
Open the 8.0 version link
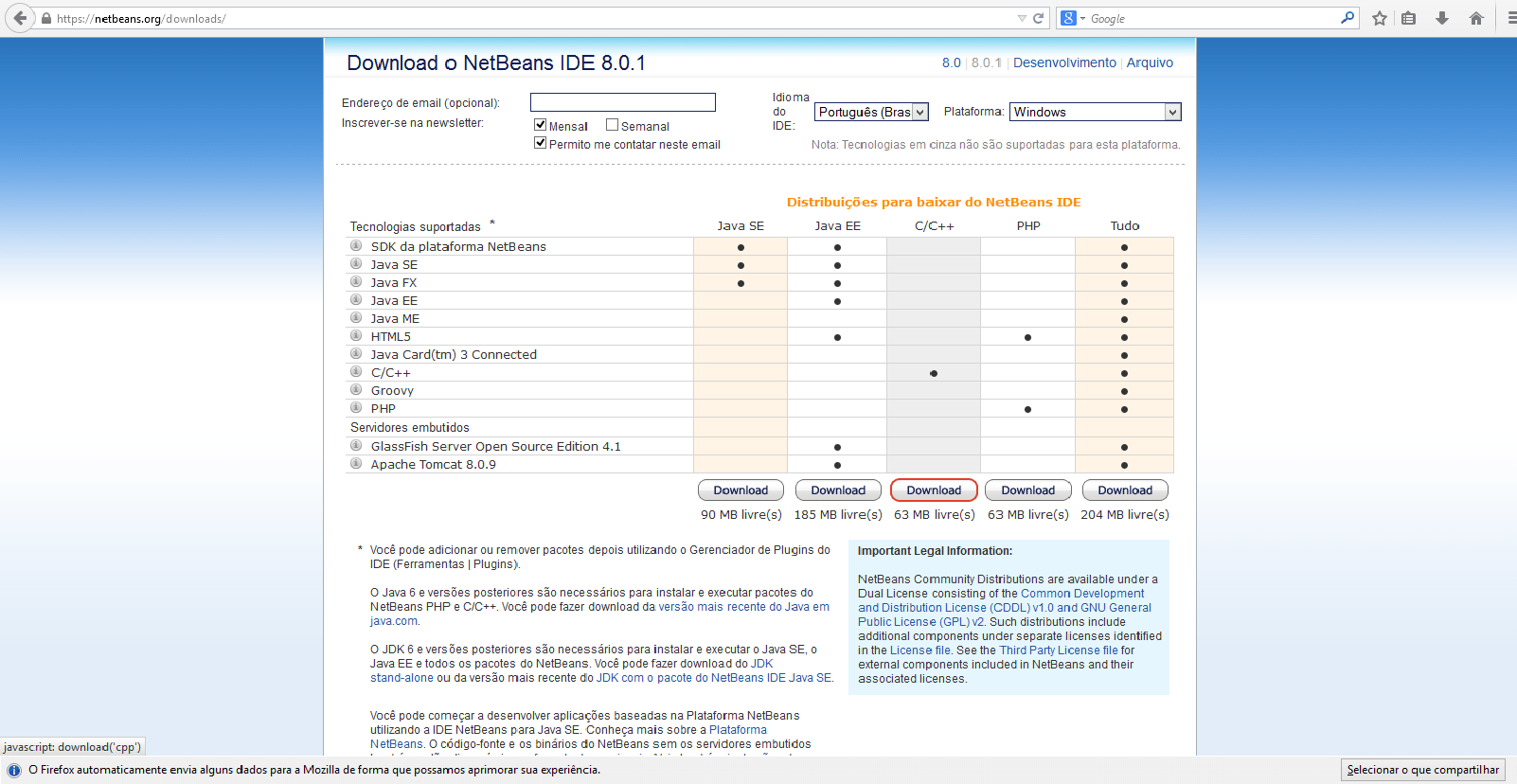click(952, 62)
